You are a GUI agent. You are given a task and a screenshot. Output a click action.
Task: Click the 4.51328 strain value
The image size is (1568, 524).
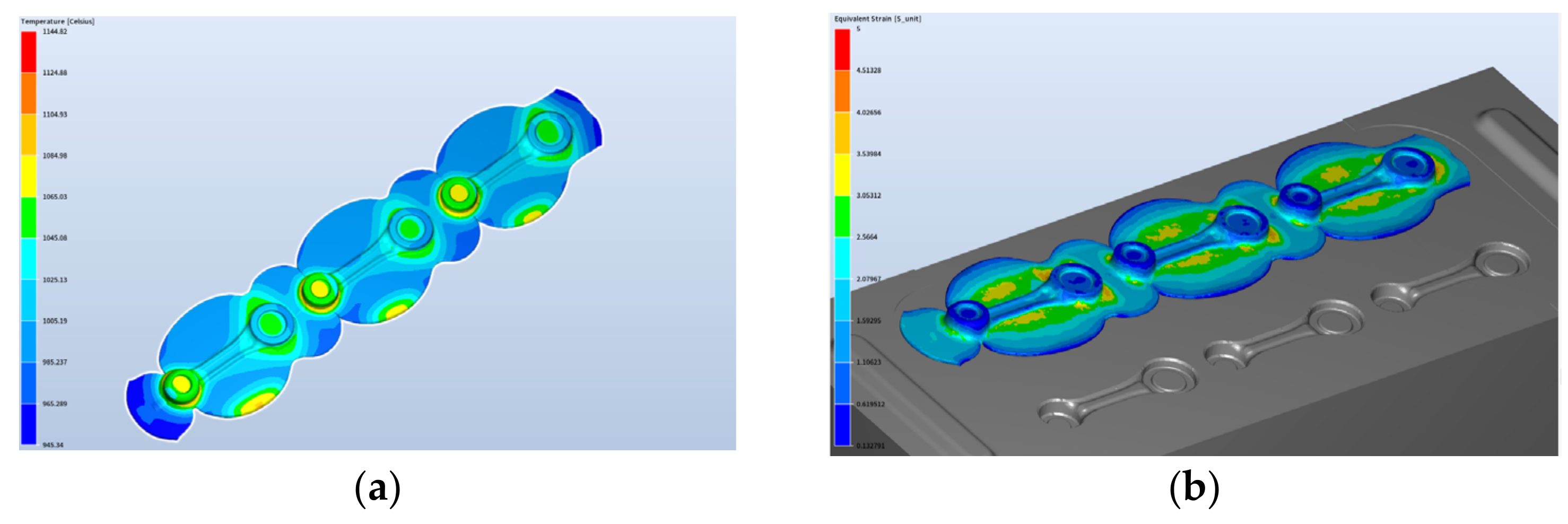point(869,71)
